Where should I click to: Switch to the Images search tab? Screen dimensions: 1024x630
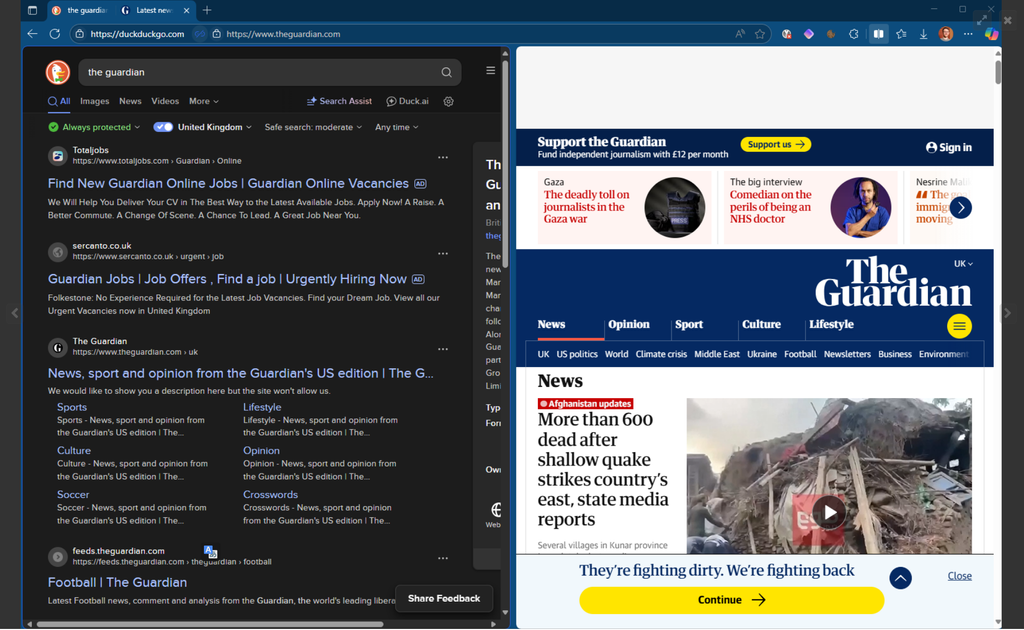(x=94, y=101)
